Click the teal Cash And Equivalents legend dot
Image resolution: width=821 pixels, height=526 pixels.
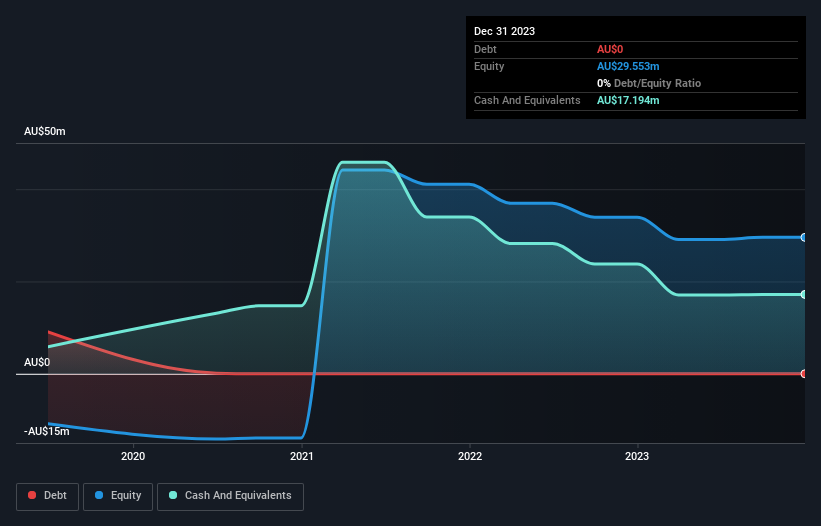click(x=173, y=495)
